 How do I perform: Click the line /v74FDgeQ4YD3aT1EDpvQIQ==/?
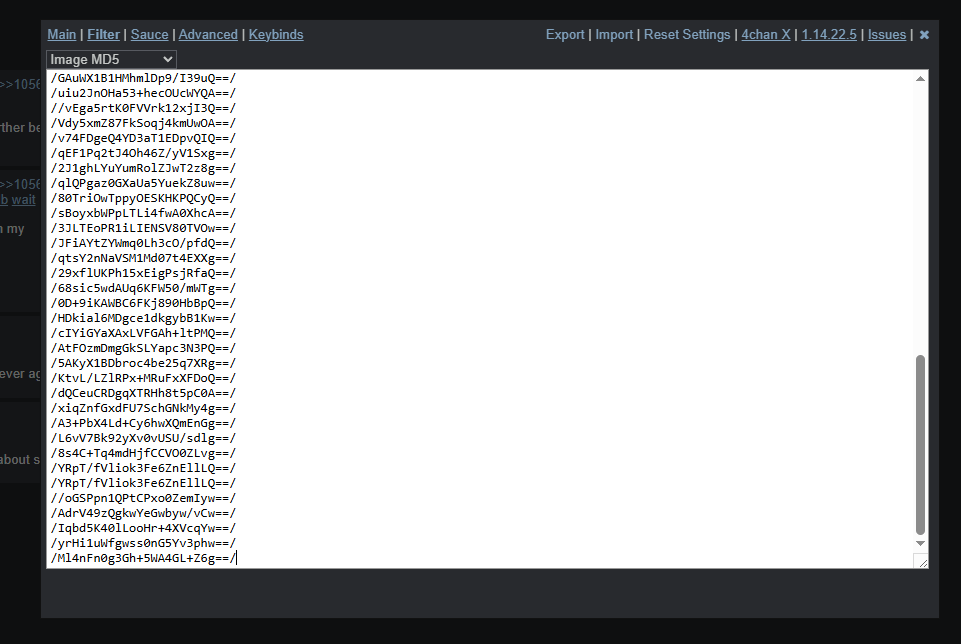tap(143, 138)
